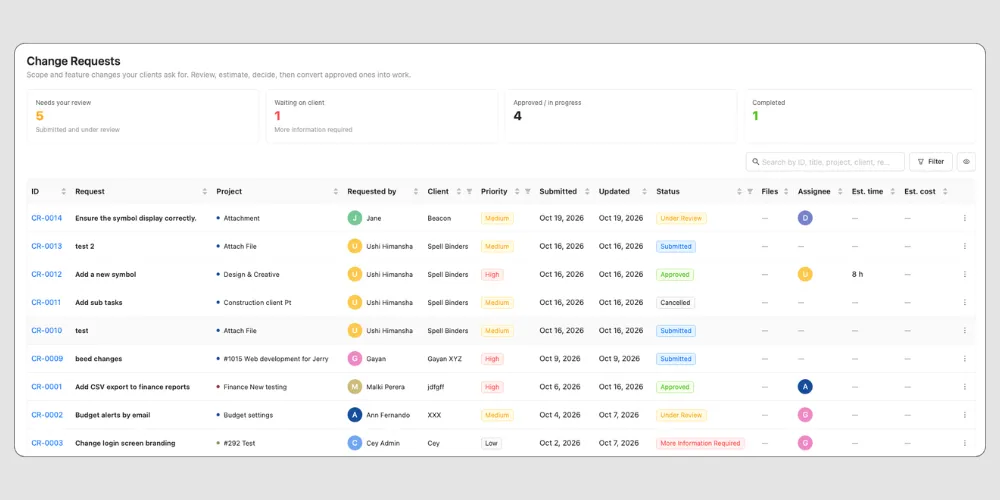1000x500 pixels.
Task: Open row menu for CR-0013
Action: click(964, 246)
